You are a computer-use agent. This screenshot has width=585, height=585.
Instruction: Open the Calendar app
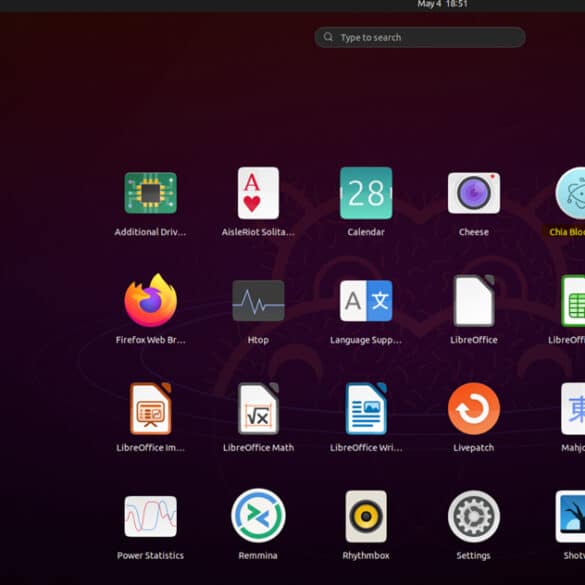(x=366, y=193)
